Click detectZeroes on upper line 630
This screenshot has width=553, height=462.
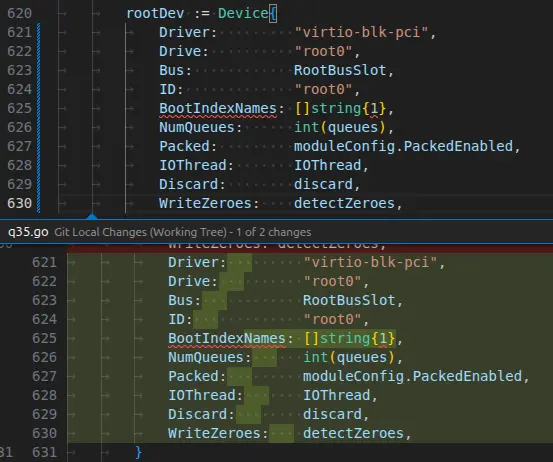coord(344,203)
